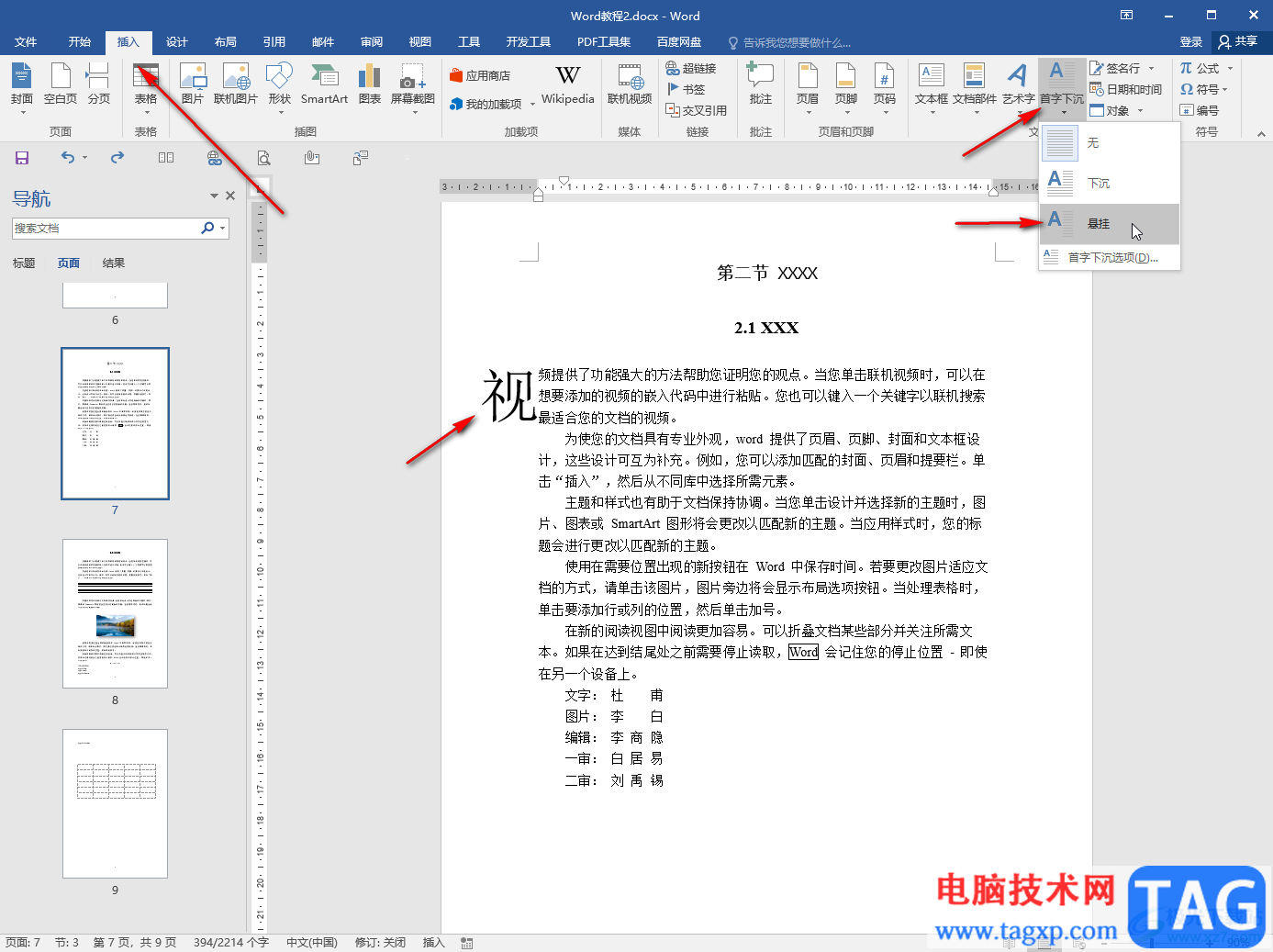Open document parts (文档部件) menu
The image size is (1273, 952).
coord(975,87)
